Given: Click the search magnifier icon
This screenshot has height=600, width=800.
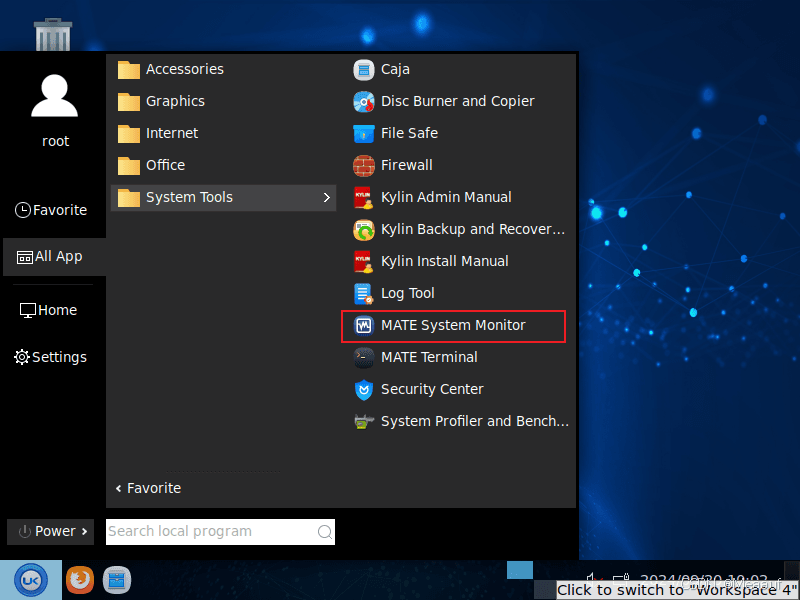Looking at the screenshot, I should [x=324, y=532].
